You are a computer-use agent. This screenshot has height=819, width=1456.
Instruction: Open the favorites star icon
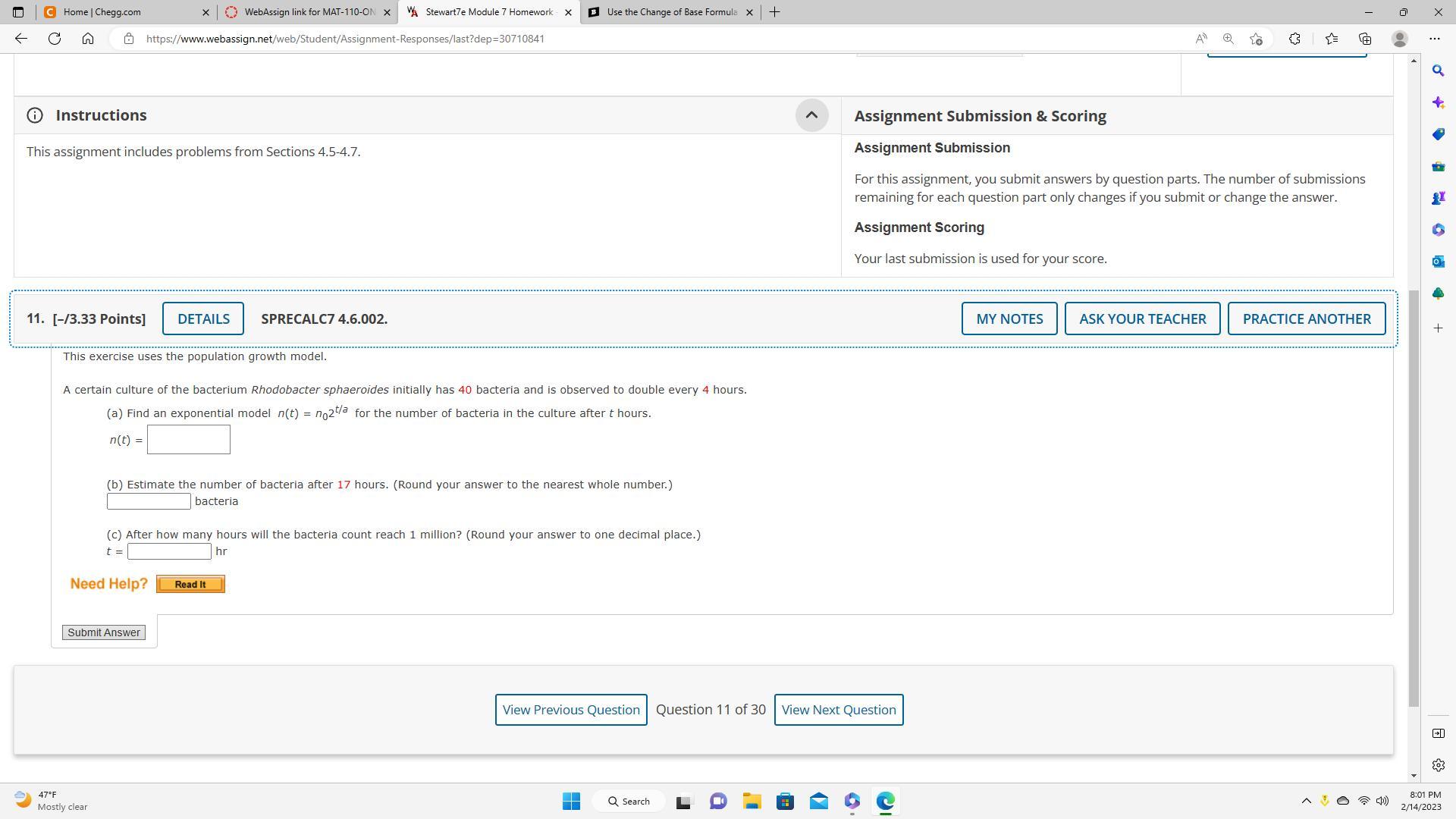[1331, 39]
